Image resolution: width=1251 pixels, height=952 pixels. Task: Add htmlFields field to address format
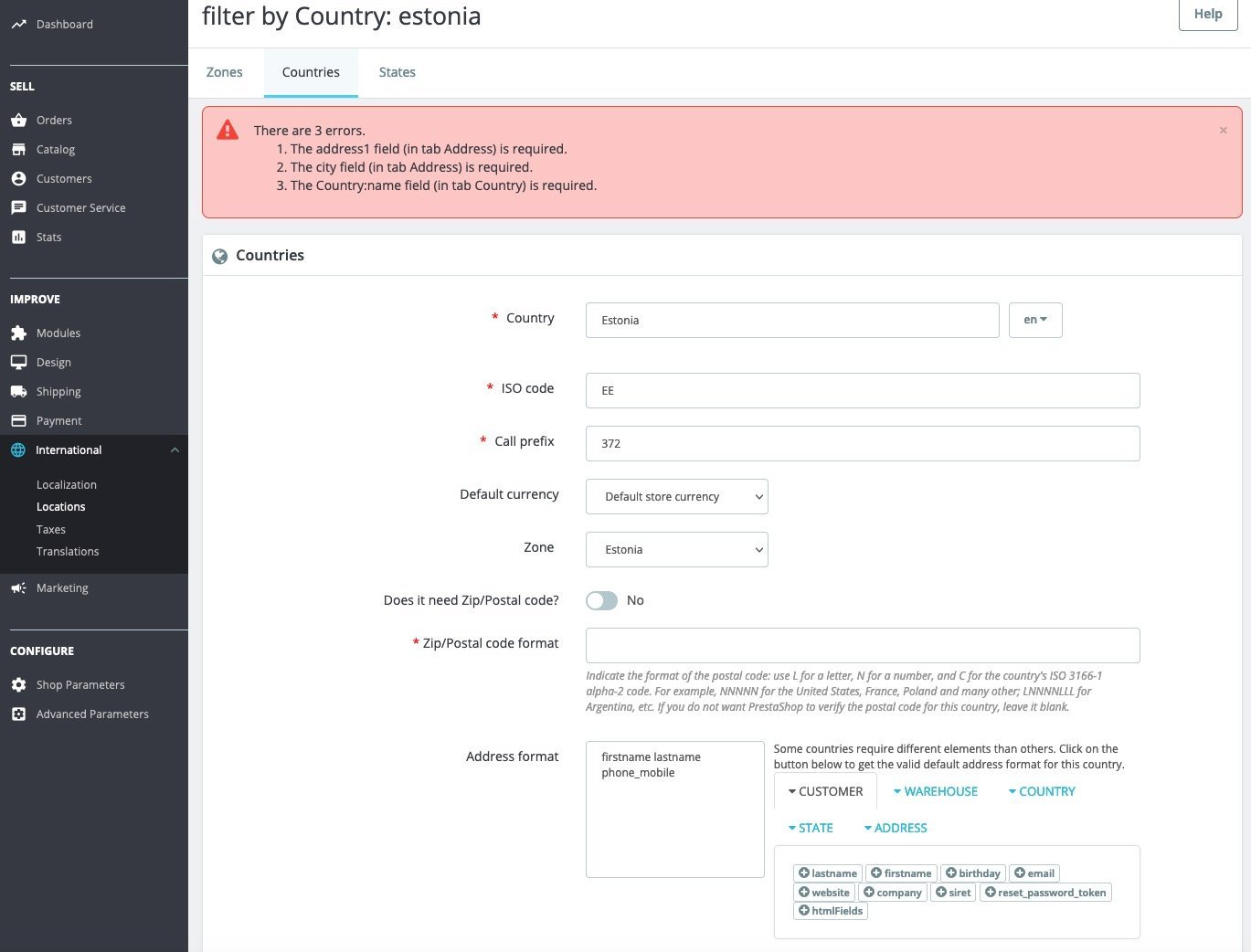(x=831, y=911)
